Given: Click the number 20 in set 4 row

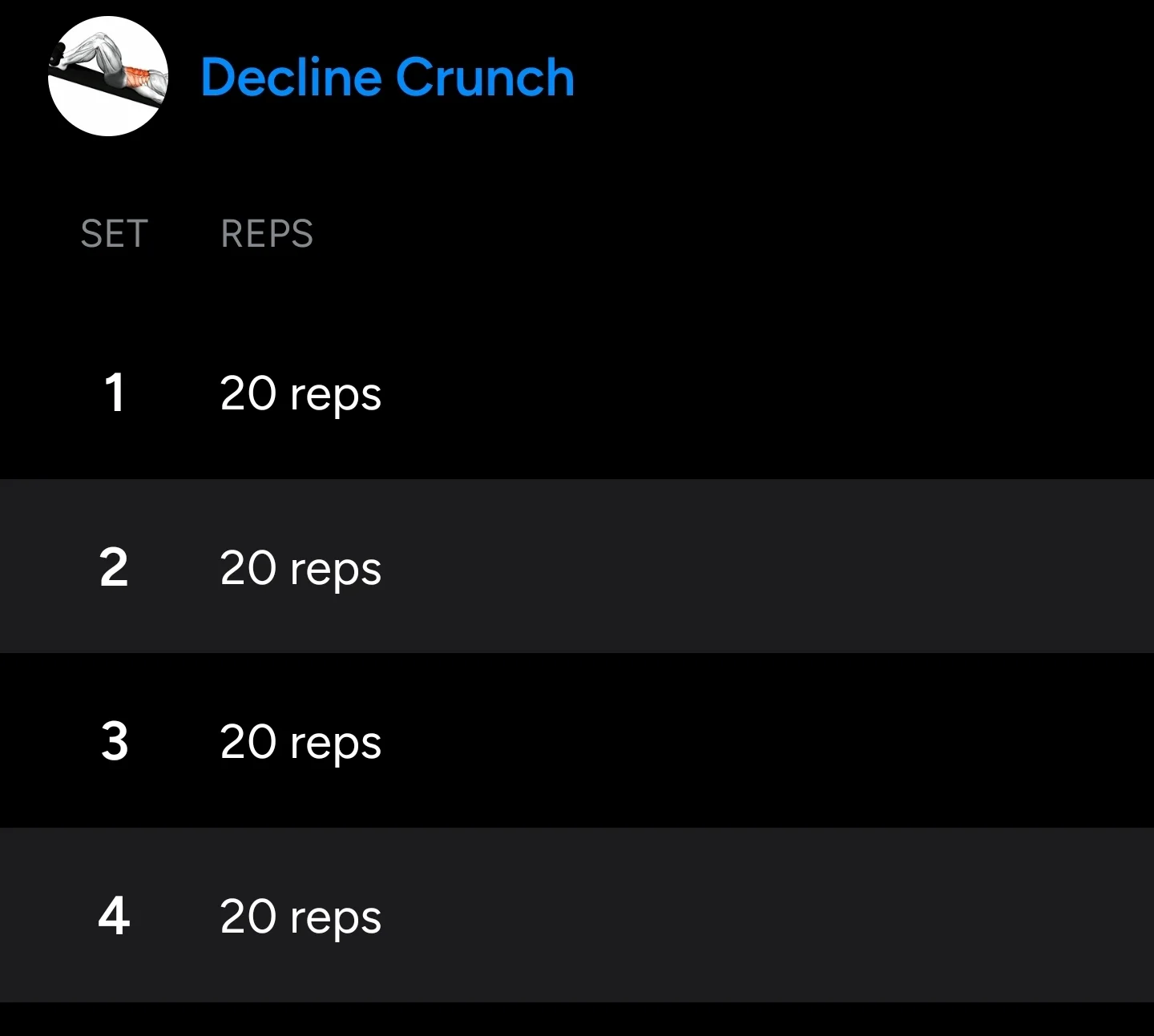Looking at the screenshot, I should coord(248,917).
